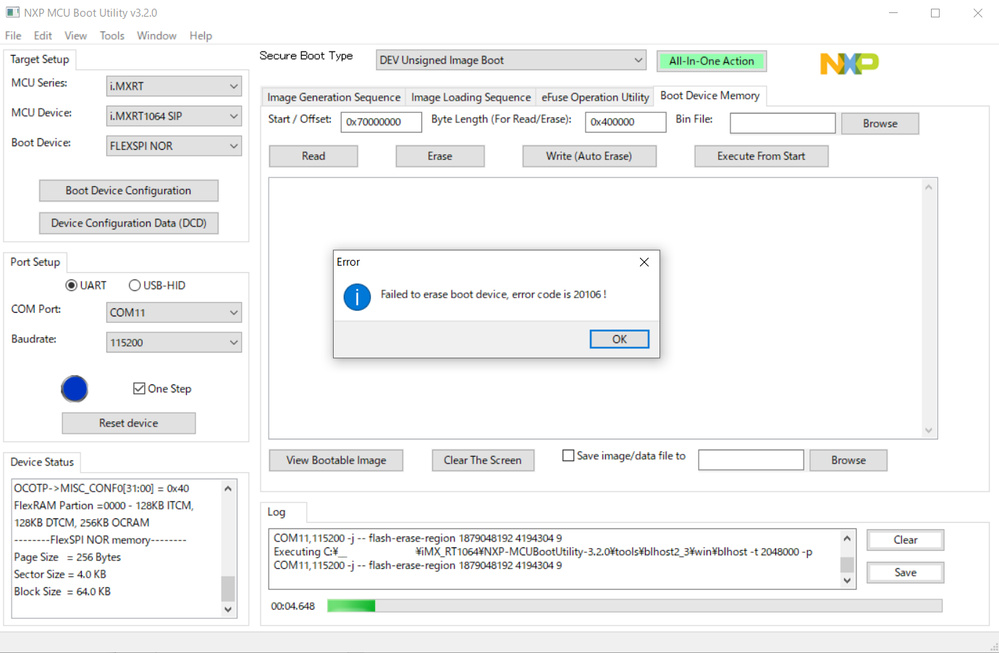Open Device Configuration Data (DCD) button
The width and height of the screenshot is (999, 653).
pos(128,223)
